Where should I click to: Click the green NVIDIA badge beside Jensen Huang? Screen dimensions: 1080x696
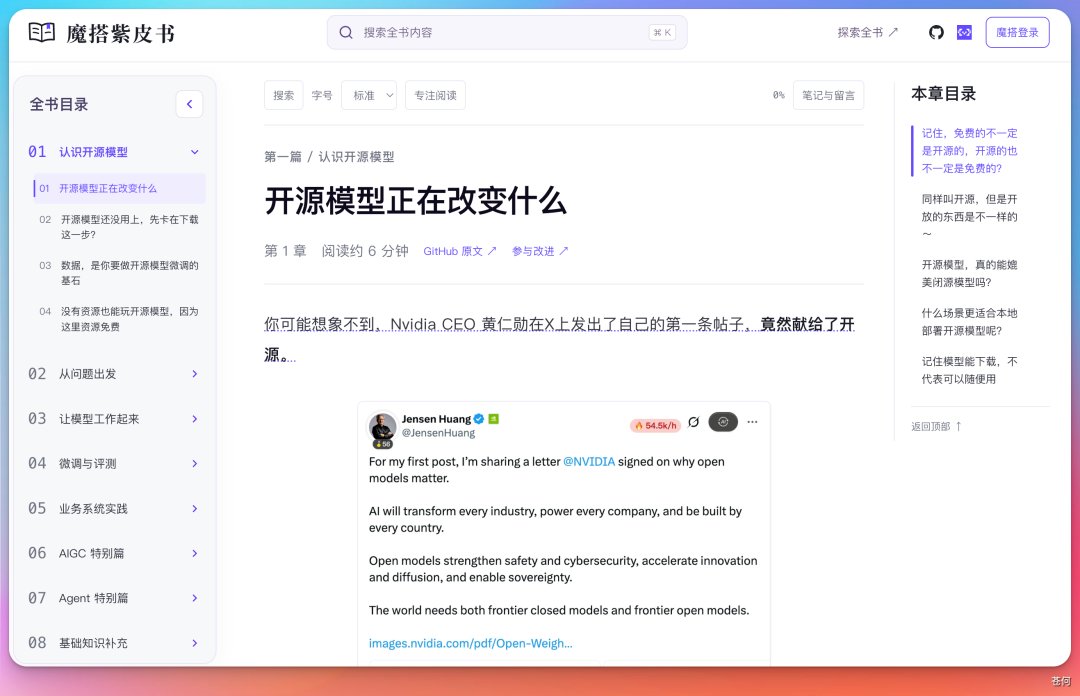[493, 419]
